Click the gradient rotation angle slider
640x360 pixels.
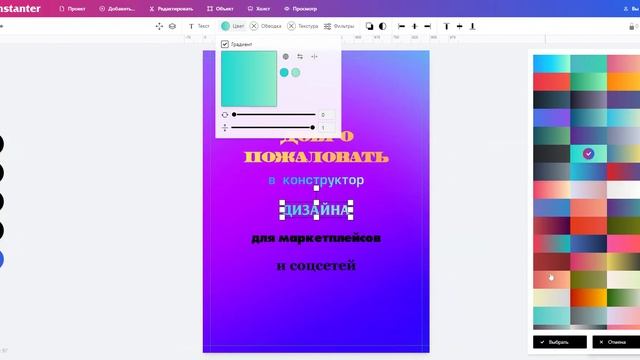tap(273, 115)
